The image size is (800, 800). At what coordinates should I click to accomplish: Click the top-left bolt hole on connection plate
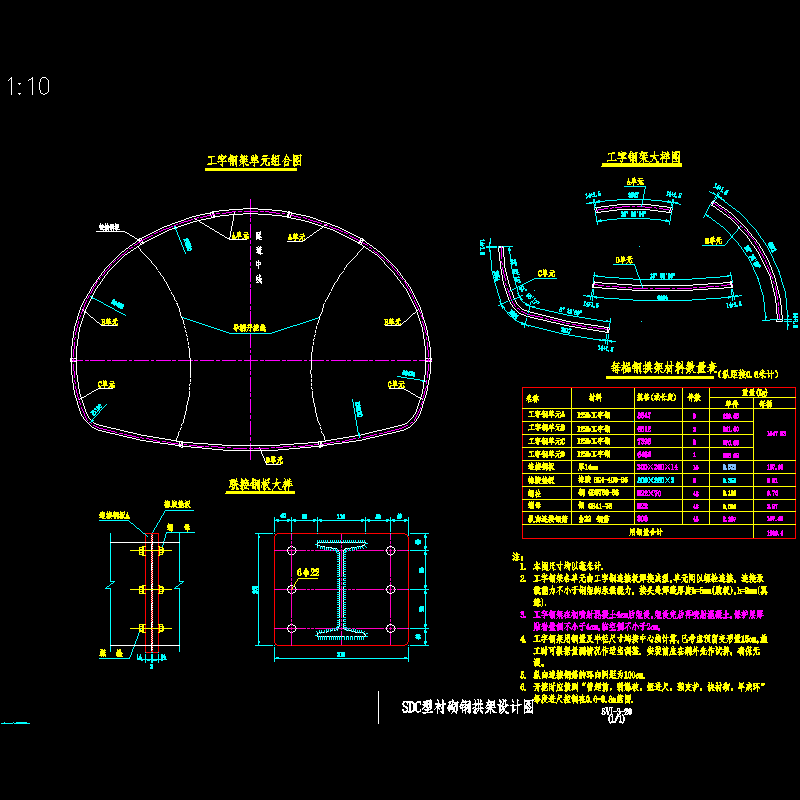[x=290, y=552]
